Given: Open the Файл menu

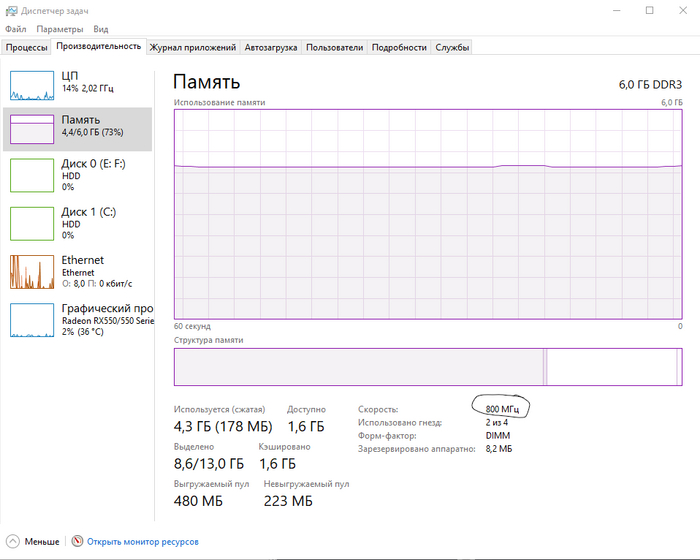Looking at the screenshot, I should (16, 29).
